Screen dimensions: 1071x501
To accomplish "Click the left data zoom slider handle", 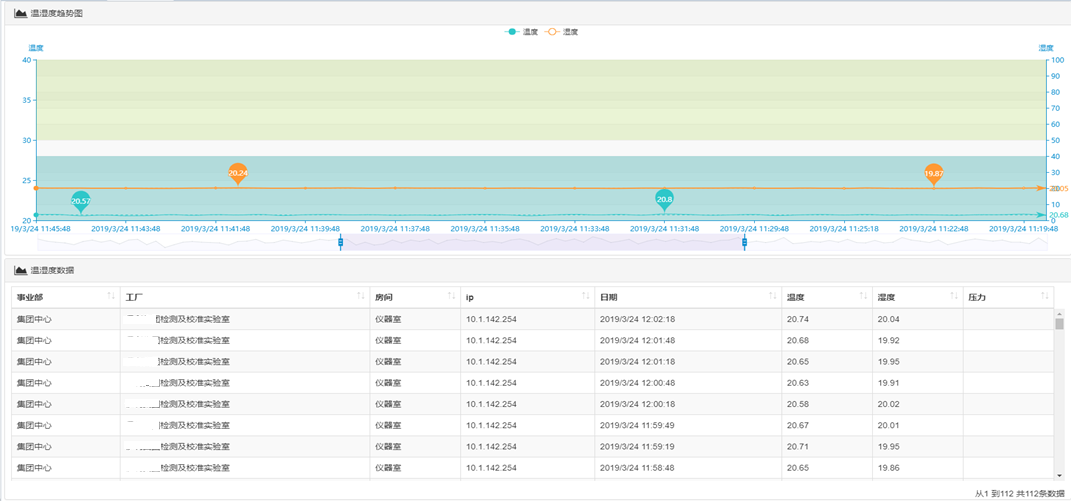I will [341, 242].
